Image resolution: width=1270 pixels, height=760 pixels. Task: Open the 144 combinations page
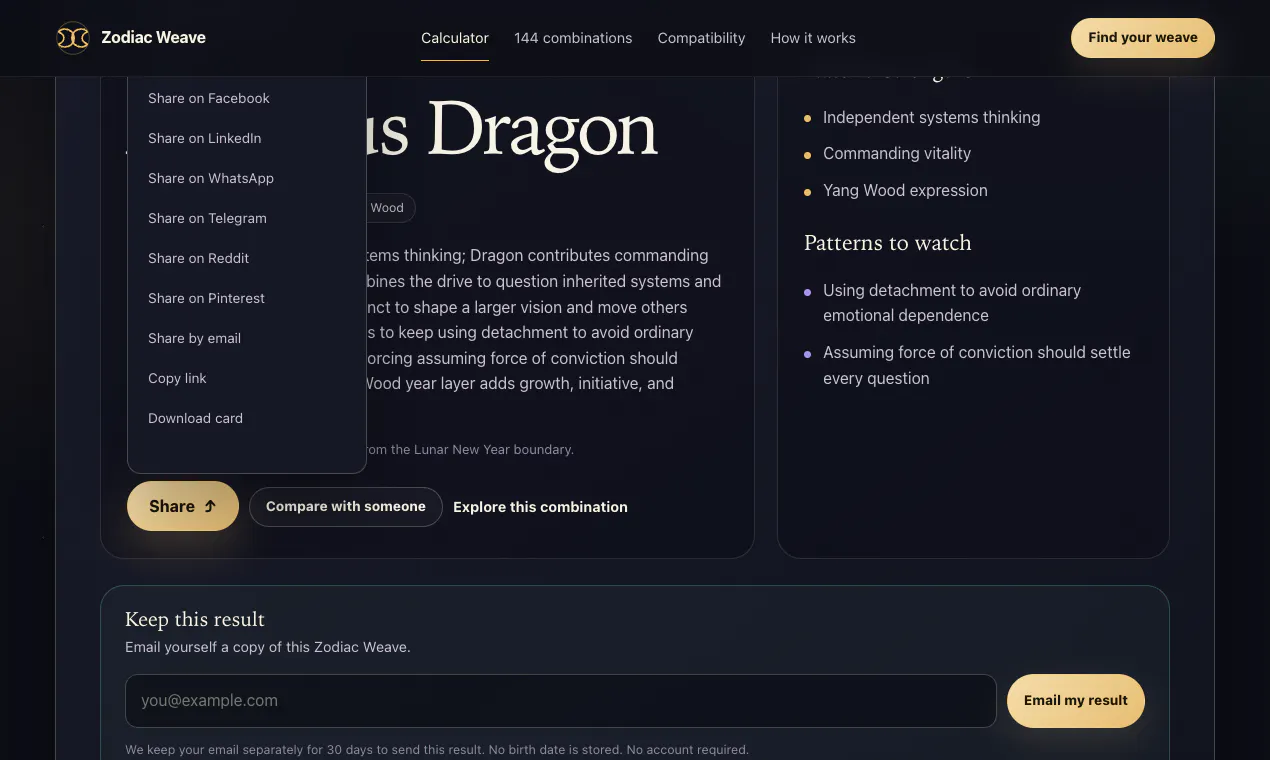coord(573,38)
